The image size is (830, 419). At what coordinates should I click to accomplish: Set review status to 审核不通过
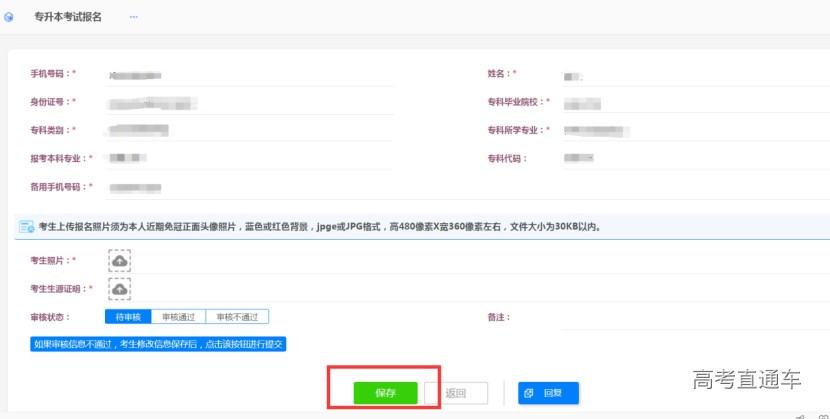point(237,317)
